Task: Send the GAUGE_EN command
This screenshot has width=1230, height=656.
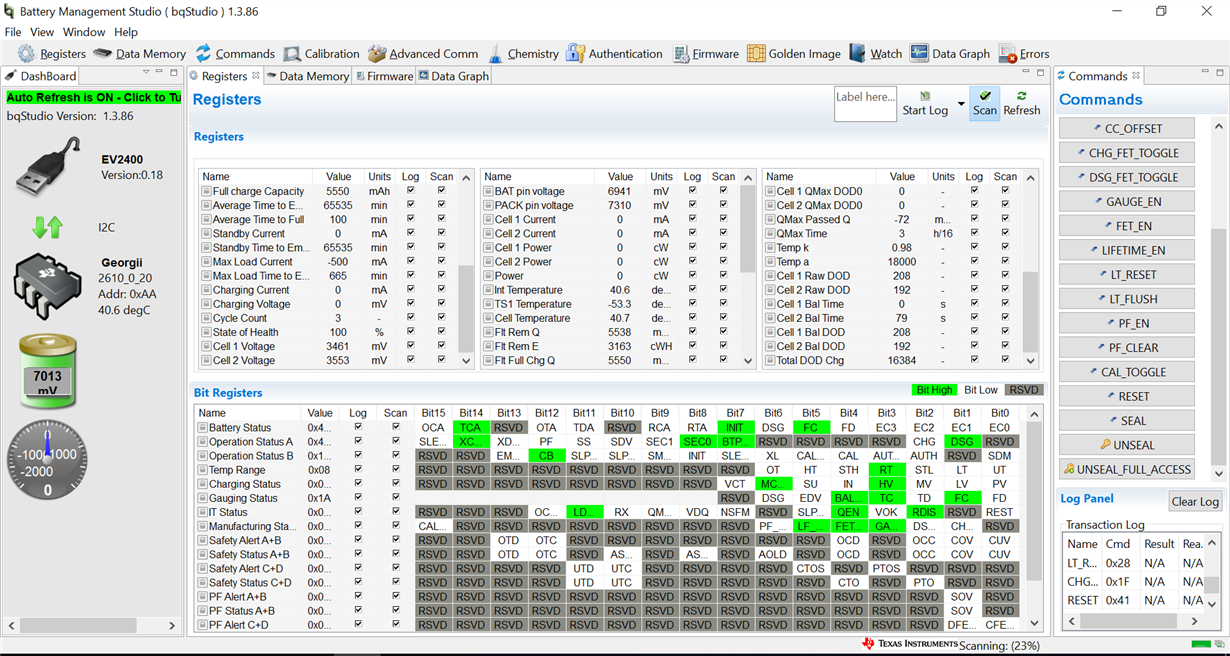Action: 1126,201
